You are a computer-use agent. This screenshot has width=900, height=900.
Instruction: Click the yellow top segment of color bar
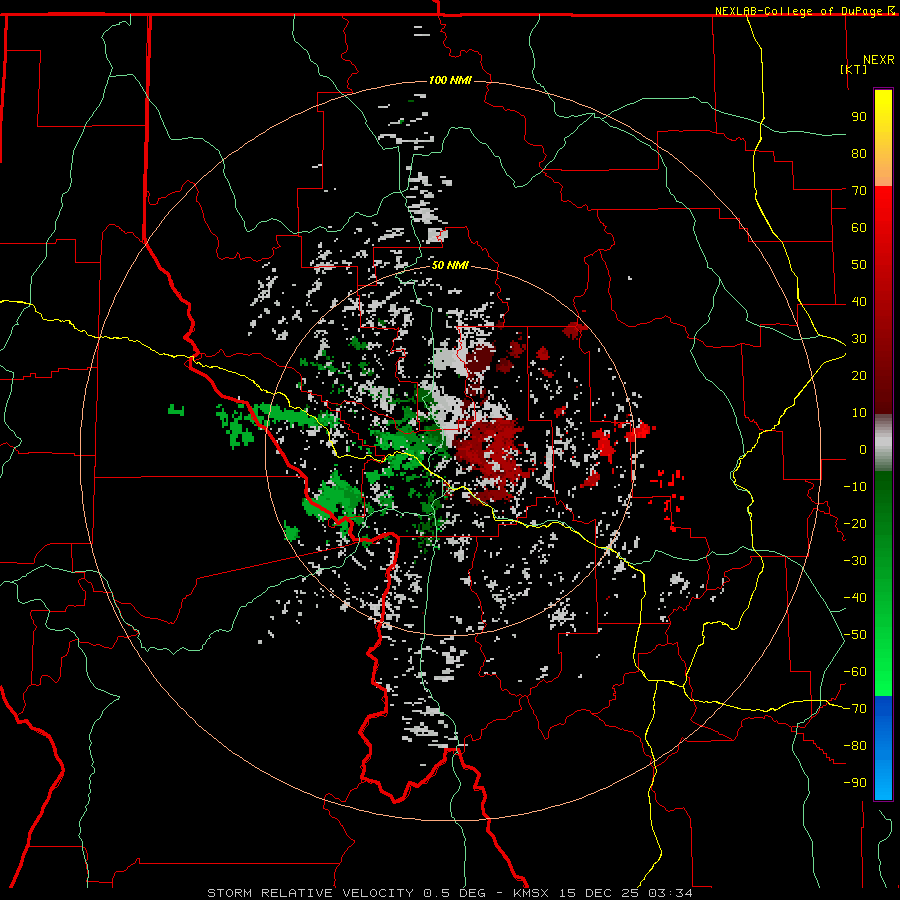coord(883,138)
